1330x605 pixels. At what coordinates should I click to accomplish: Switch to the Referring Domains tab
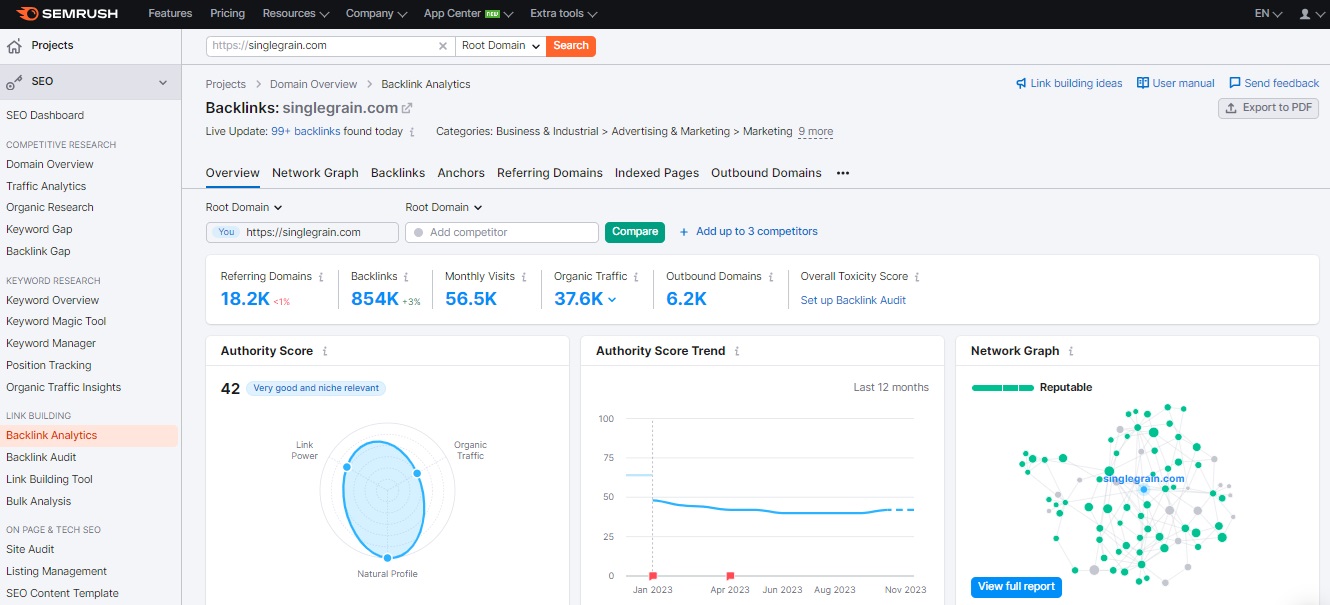550,172
